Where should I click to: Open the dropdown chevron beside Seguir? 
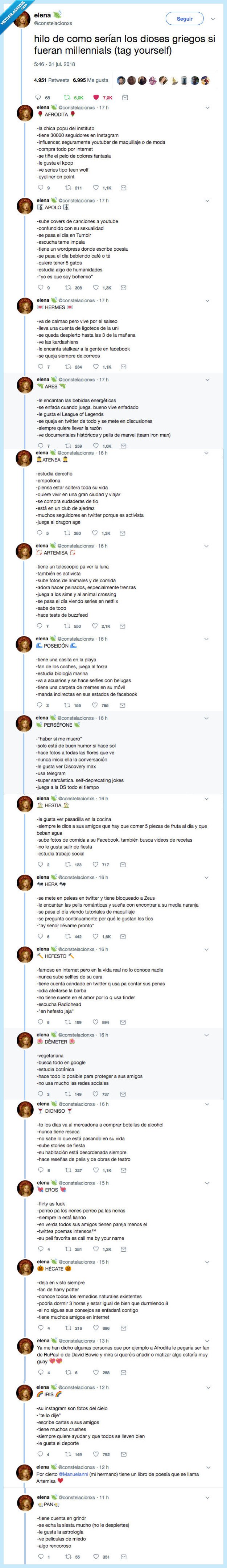[x=212, y=20]
